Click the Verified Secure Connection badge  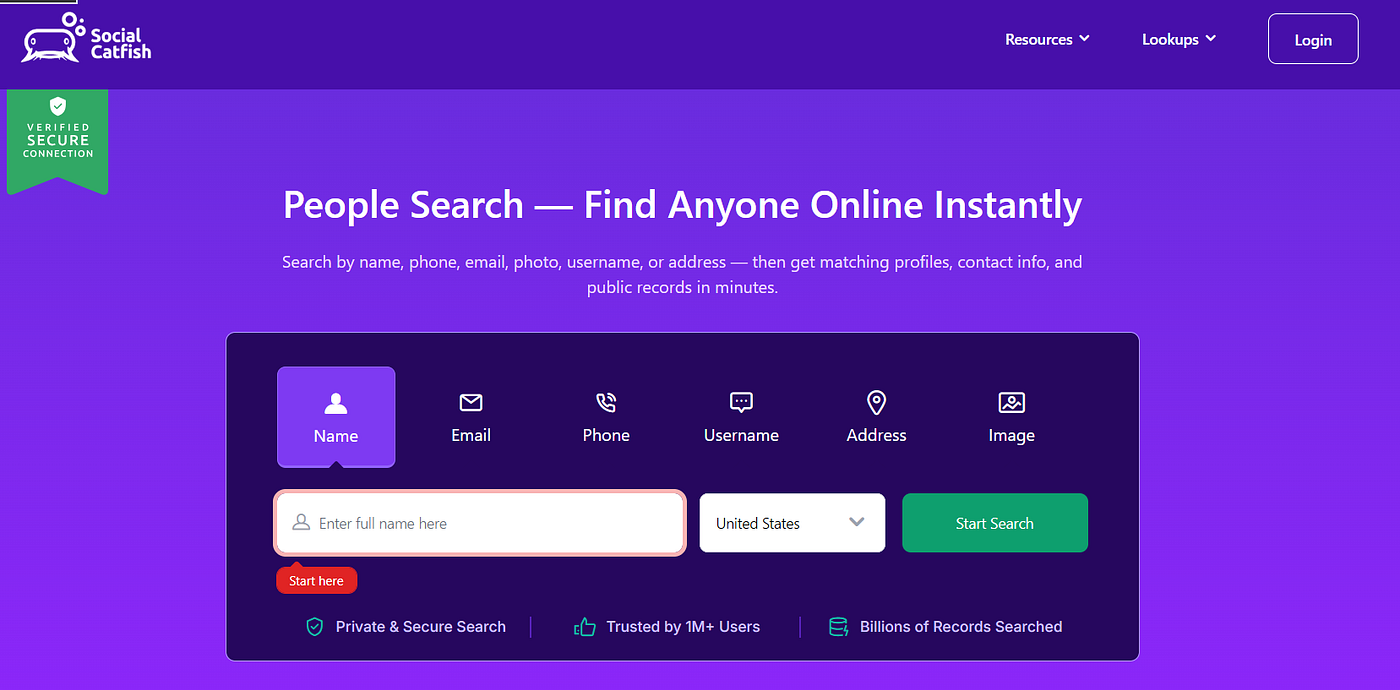[58, 140]
